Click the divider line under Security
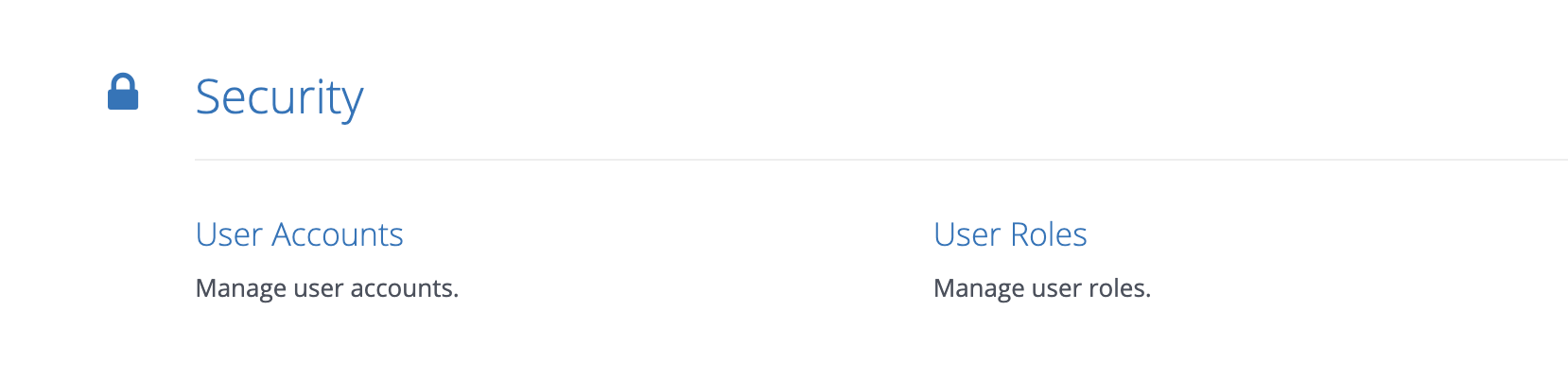 click(880, 160)
